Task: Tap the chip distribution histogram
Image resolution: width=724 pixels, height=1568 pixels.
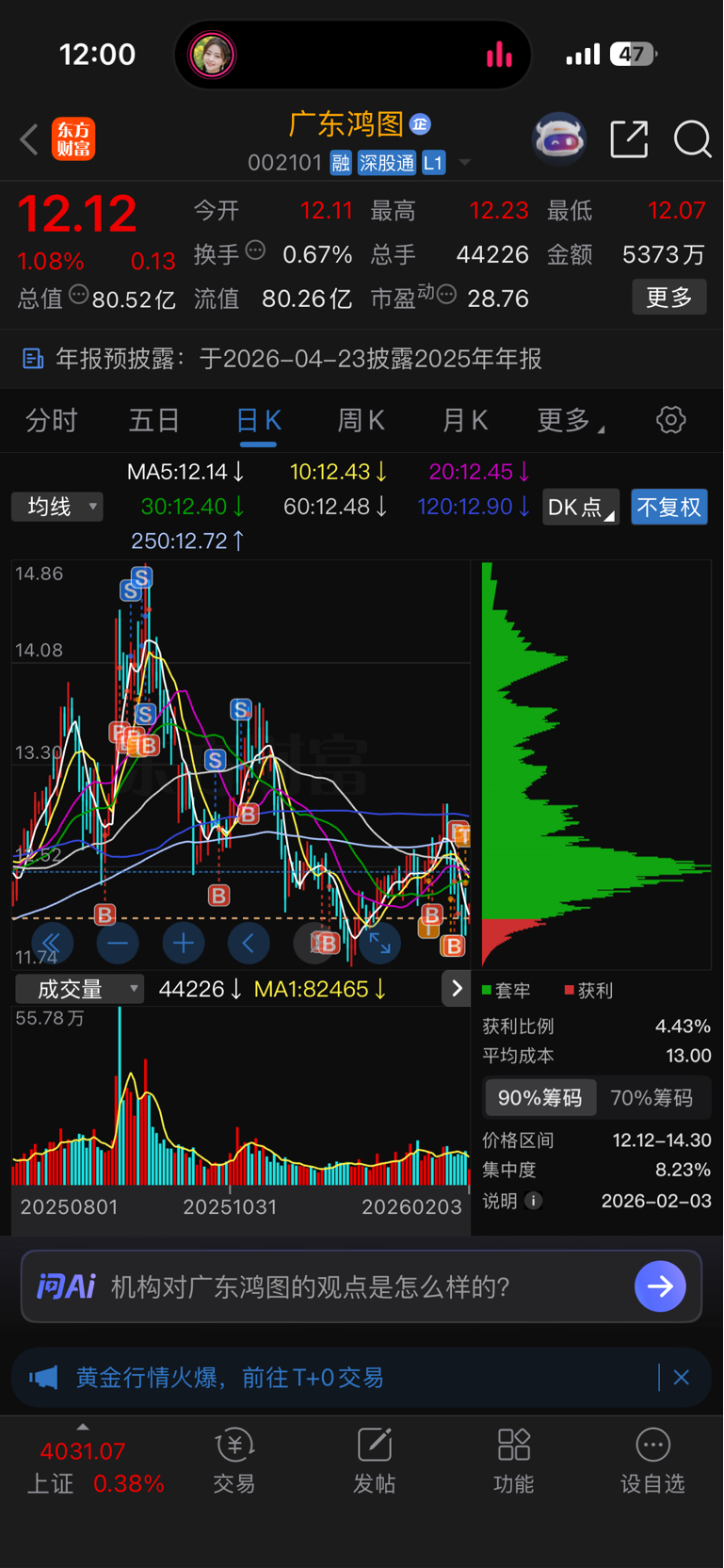Action: tap(596, 764)
